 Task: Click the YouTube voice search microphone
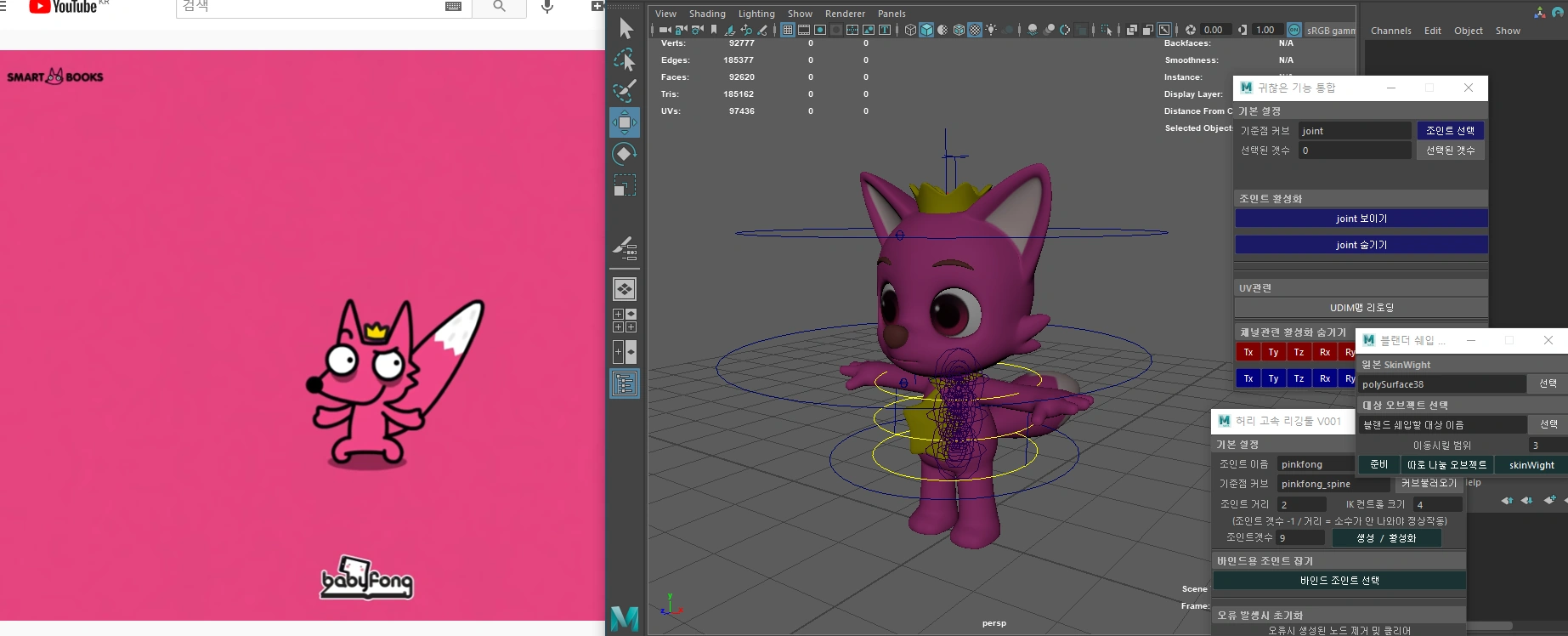547,7
